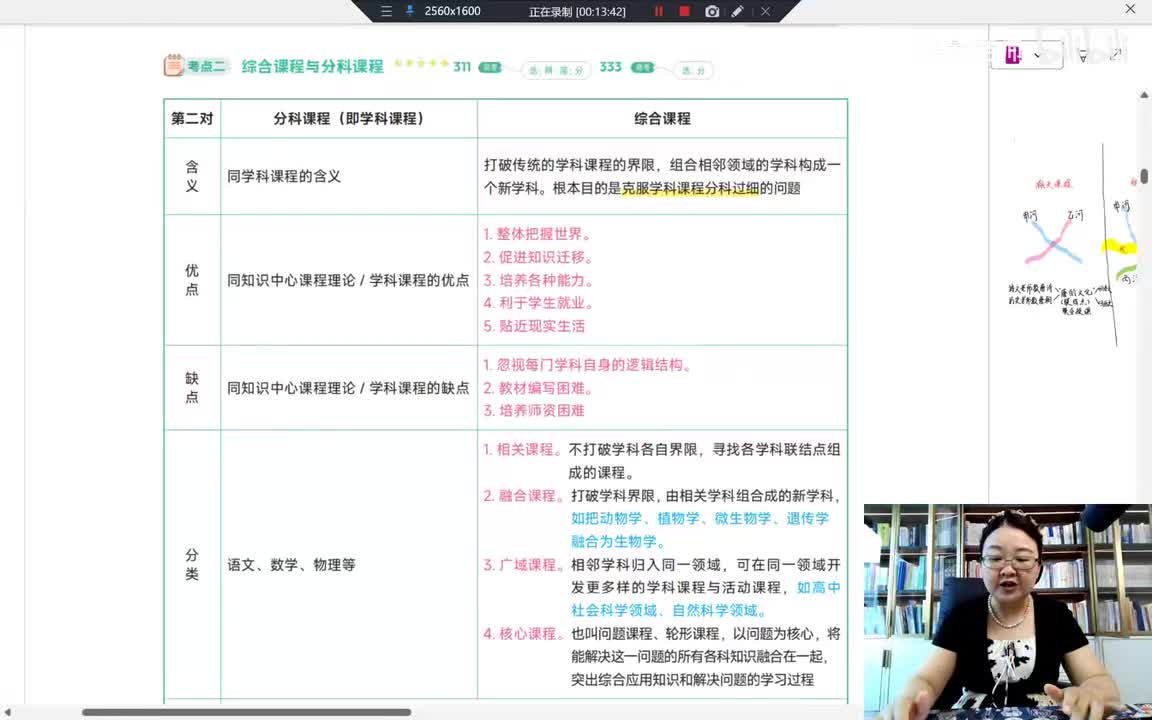Close the window with top-right X

[1130, 9]
